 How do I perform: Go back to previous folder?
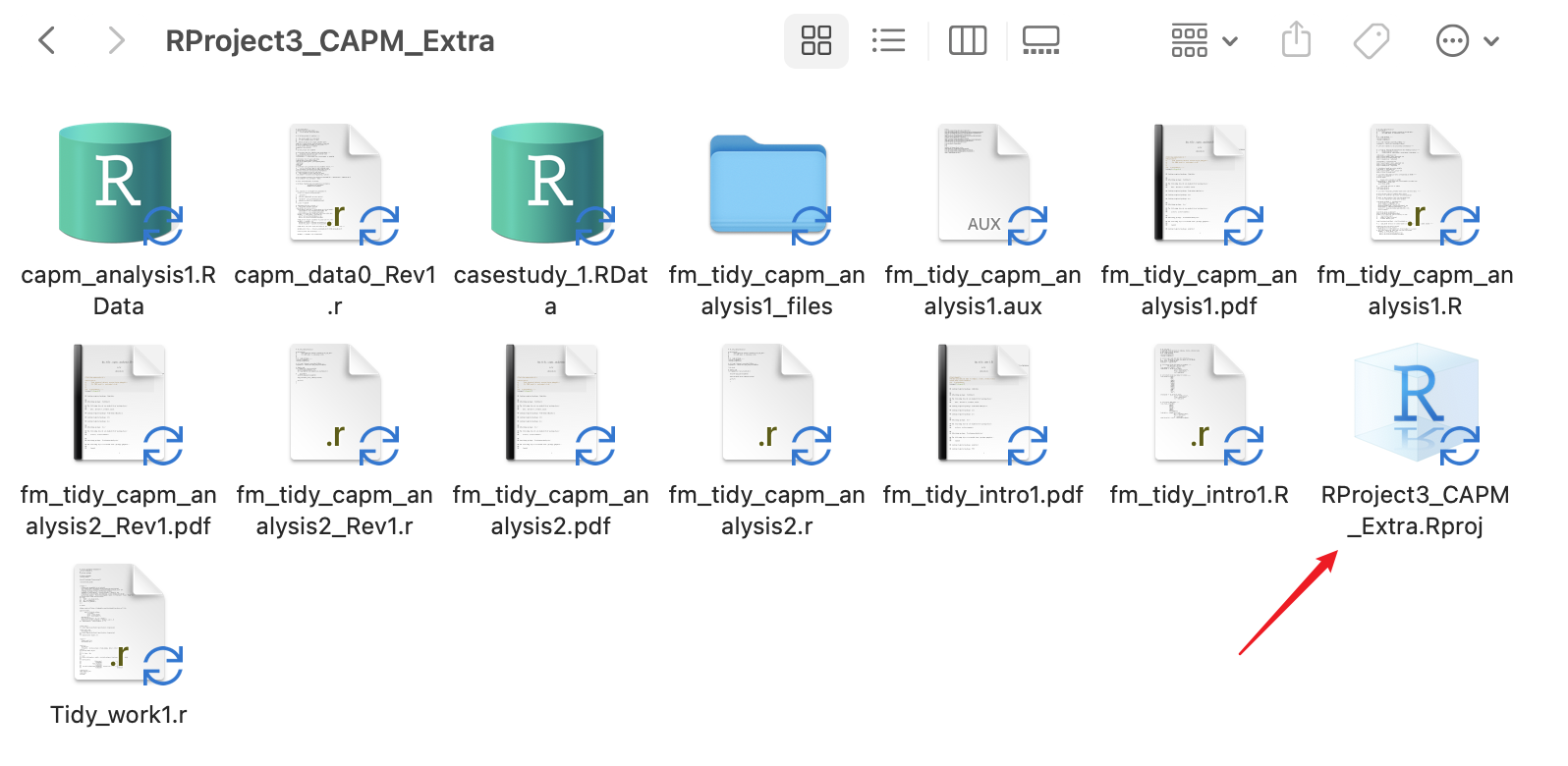[46, 41]
